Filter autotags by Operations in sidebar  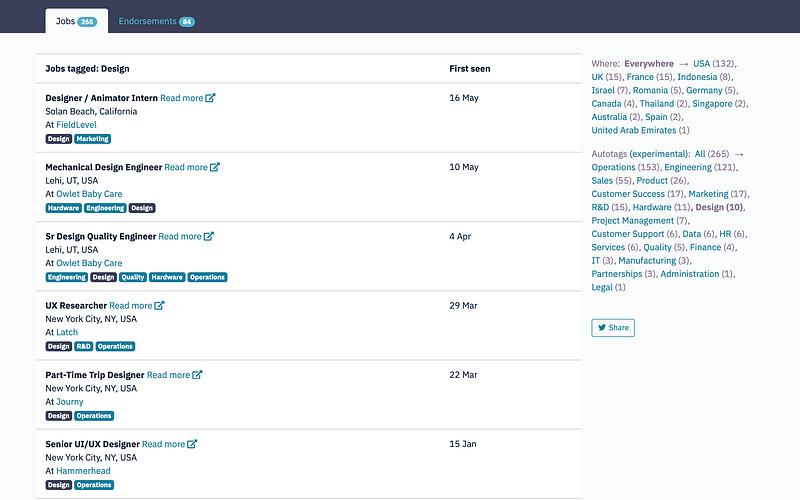pos(613,167)
